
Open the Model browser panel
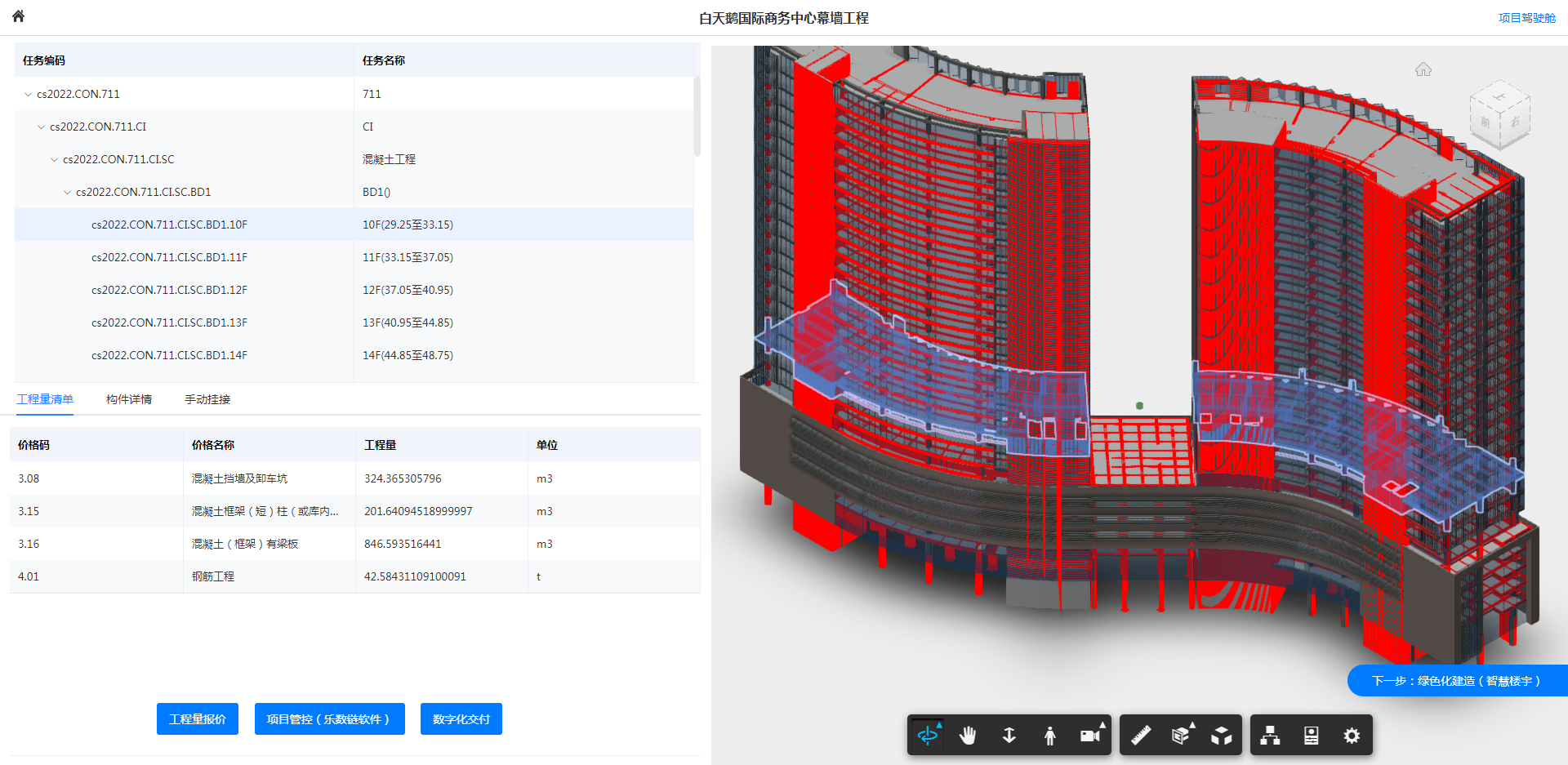tap(1271, 736)
